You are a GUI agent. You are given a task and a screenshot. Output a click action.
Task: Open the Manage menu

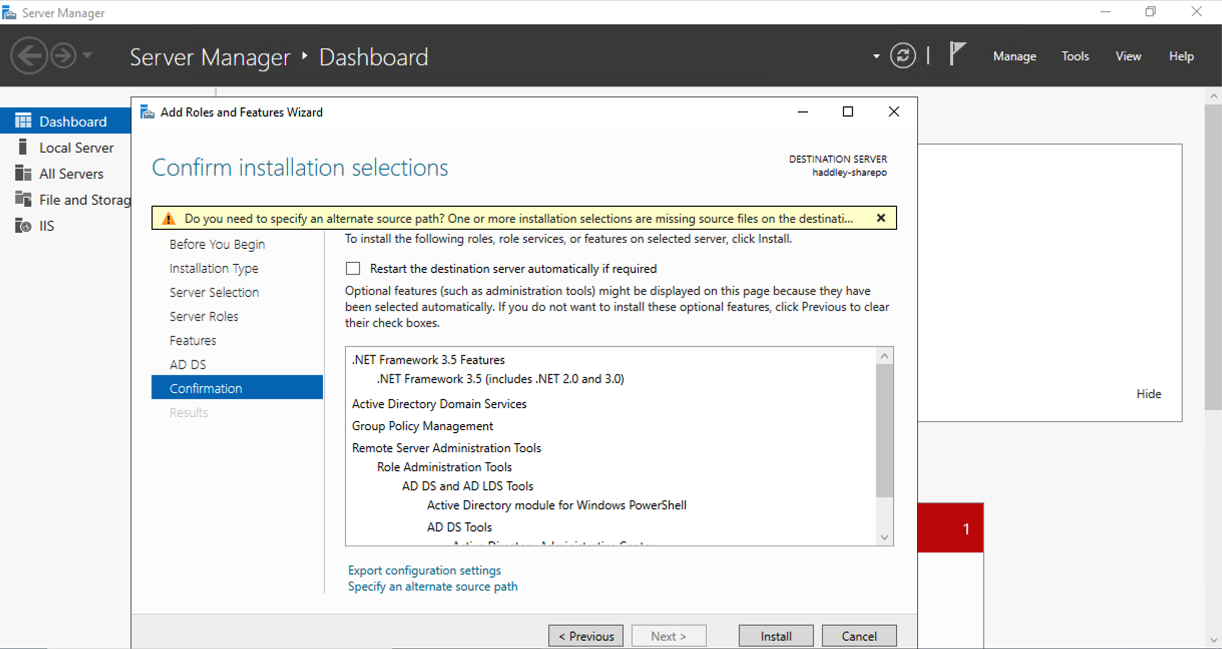coord(1014,56)
